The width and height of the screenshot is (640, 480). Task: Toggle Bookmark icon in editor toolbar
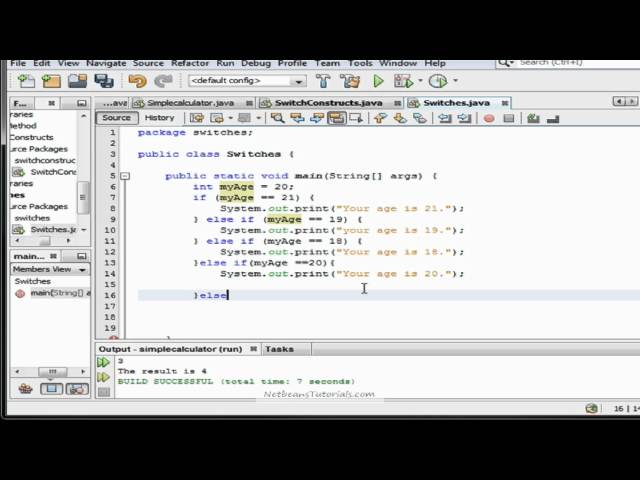pyautogui.click(x=419, y=118)
